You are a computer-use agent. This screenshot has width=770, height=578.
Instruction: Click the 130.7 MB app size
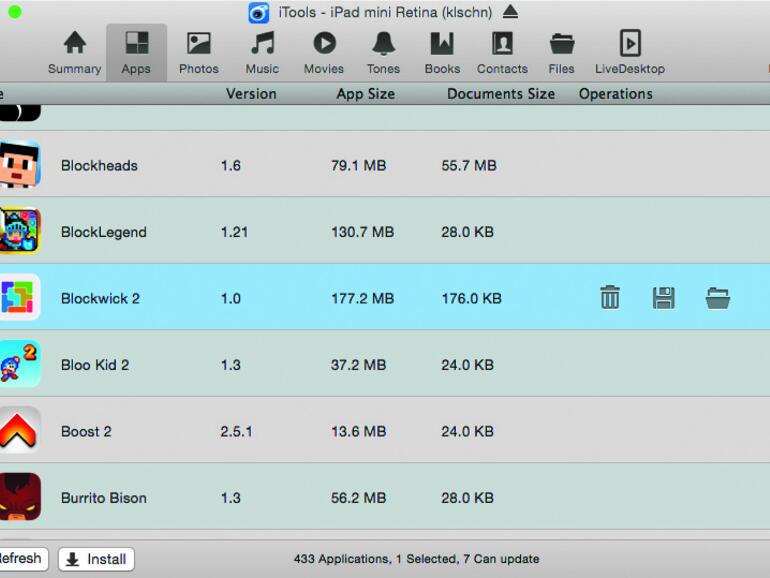click(362, 232)
